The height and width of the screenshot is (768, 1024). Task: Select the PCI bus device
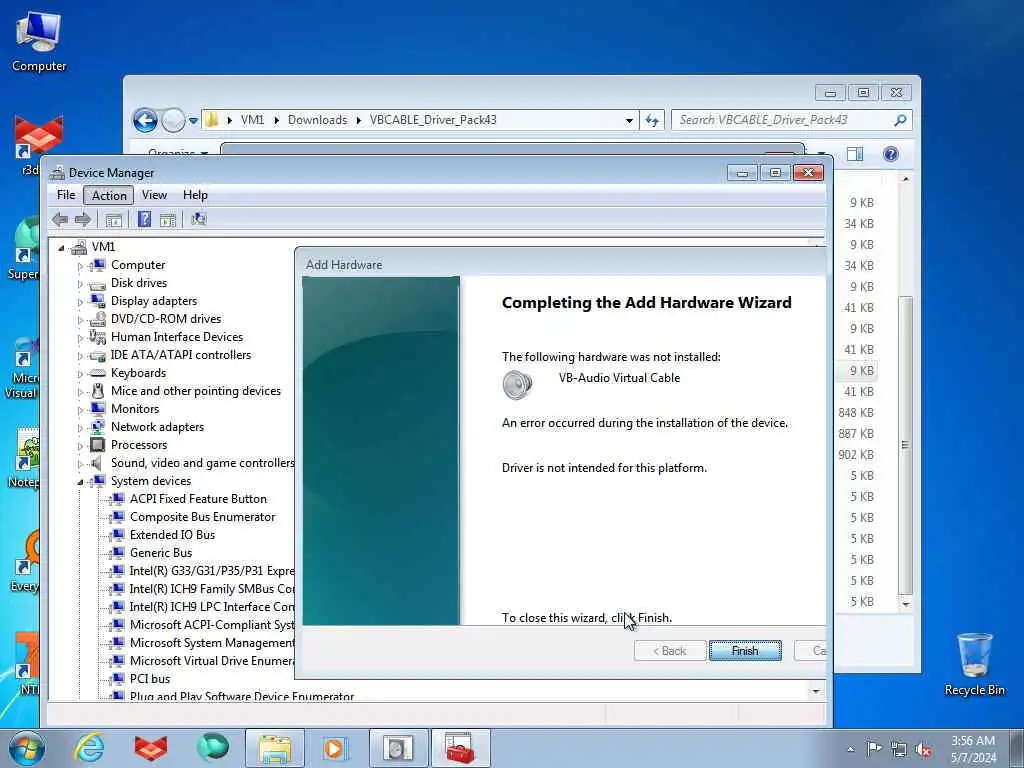pos(150,679)
